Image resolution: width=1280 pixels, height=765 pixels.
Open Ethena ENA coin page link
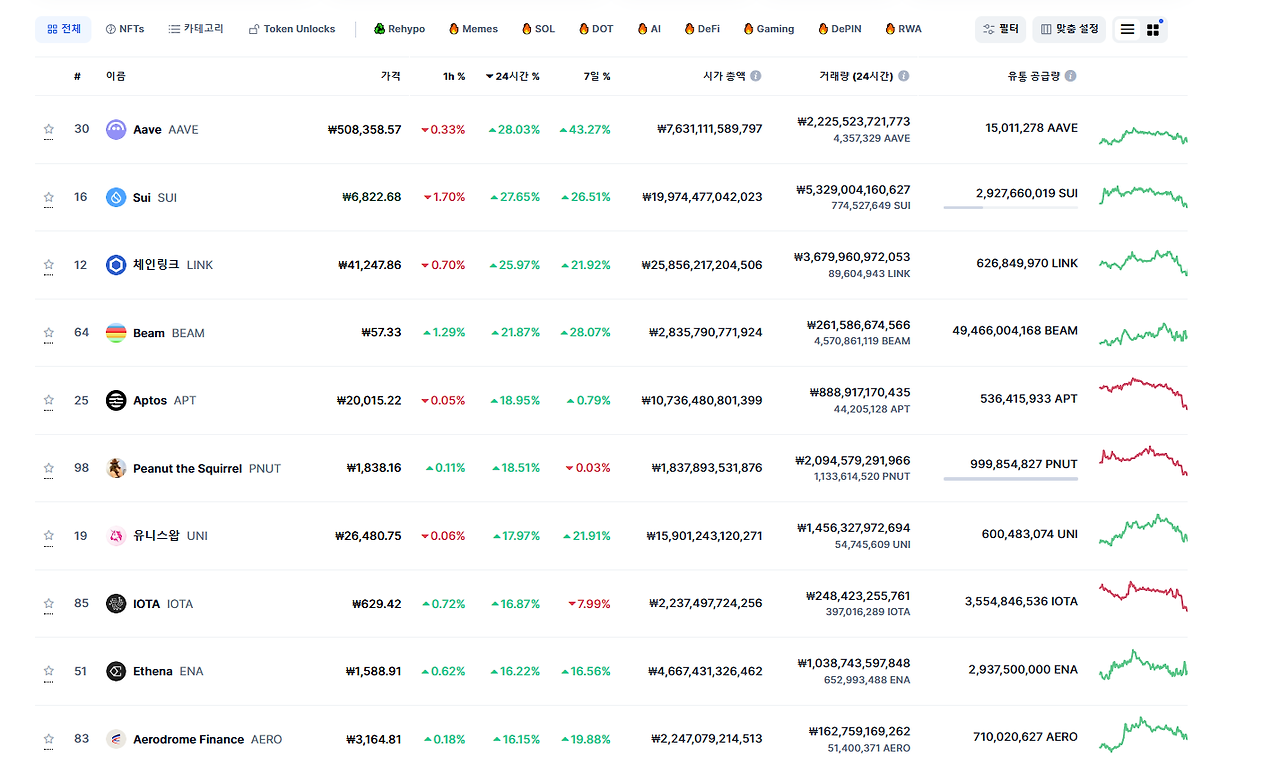coord(168,671)
